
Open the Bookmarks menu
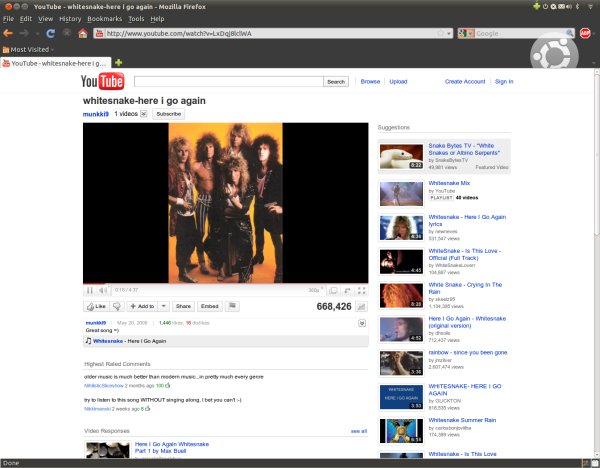(x=104, y=19)
